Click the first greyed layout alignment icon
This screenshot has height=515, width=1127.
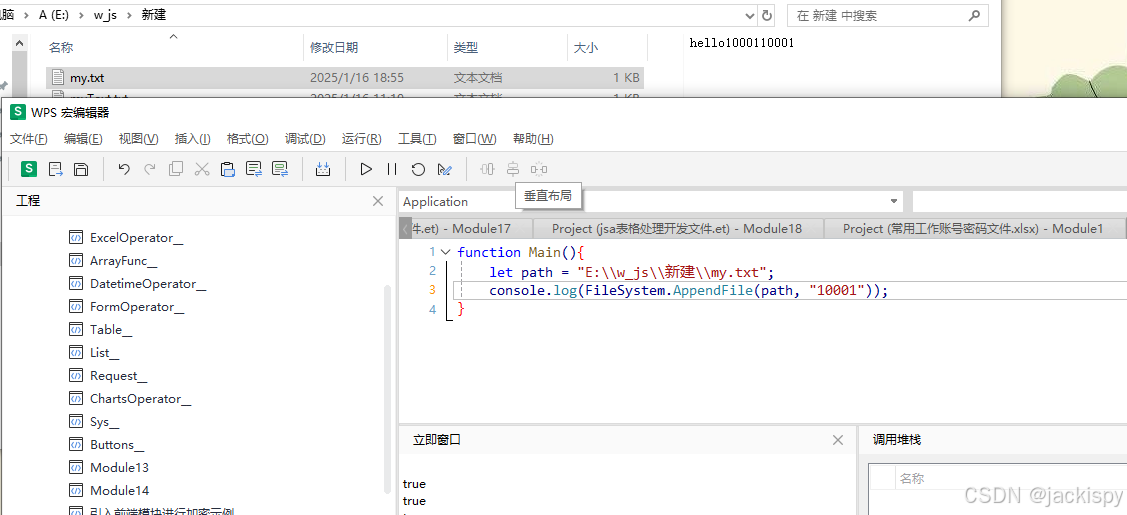[487, 169]
